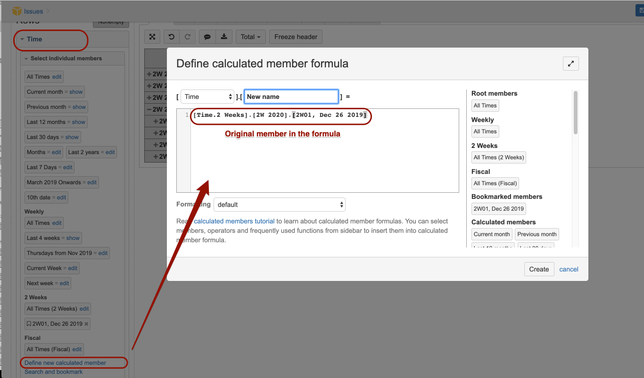Click the comment bubble toolbar icon
Screen dimensions: 644x378
click(207, 37)
